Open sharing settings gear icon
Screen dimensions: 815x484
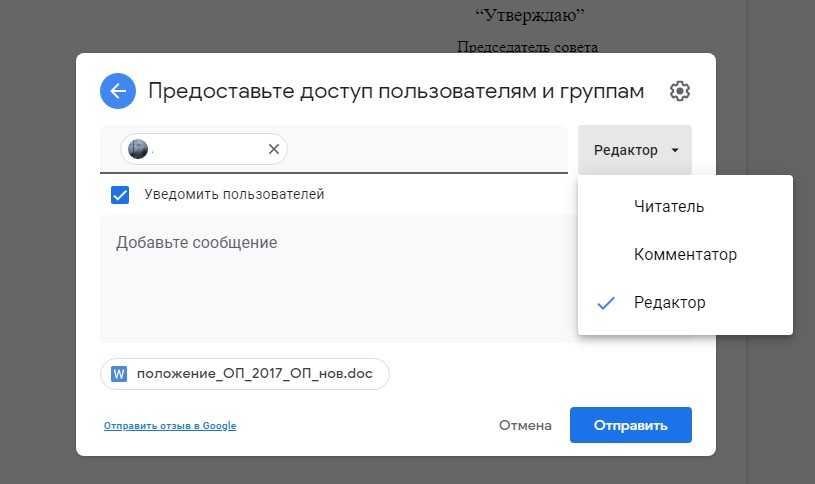click(680, 91)
